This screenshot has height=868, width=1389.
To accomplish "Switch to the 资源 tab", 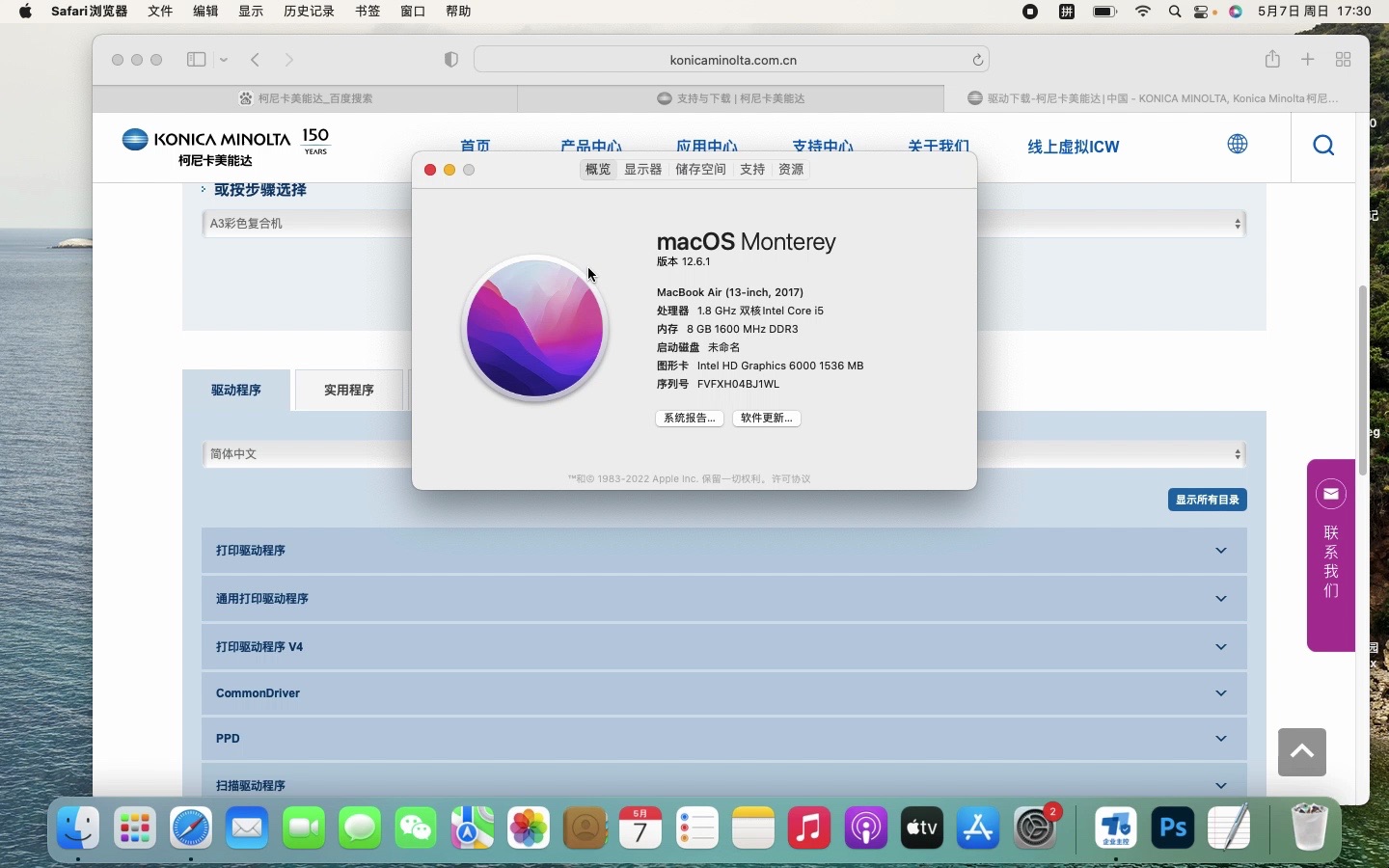I will 791,169.
